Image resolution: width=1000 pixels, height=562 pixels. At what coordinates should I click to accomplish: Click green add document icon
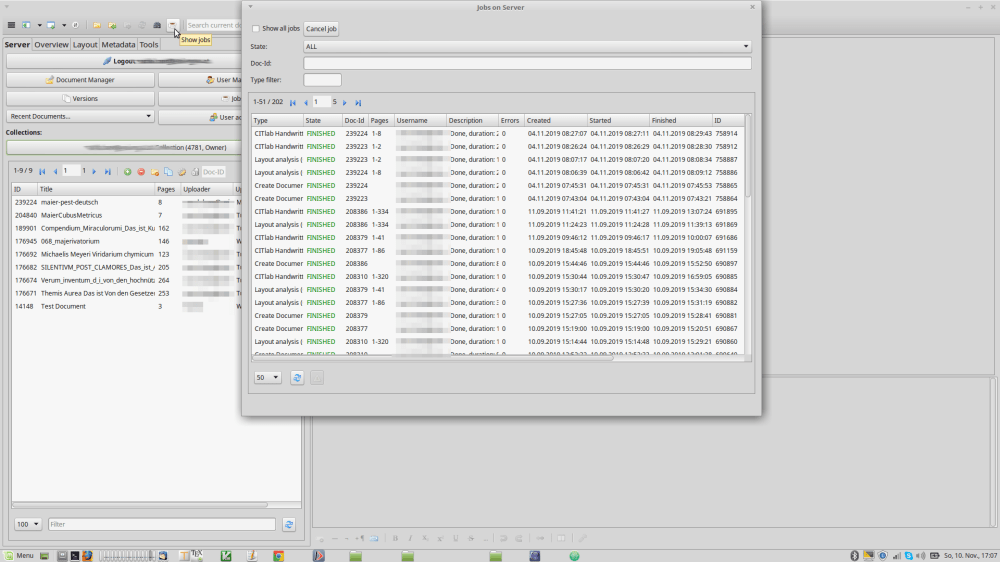(x=127, y=172)
